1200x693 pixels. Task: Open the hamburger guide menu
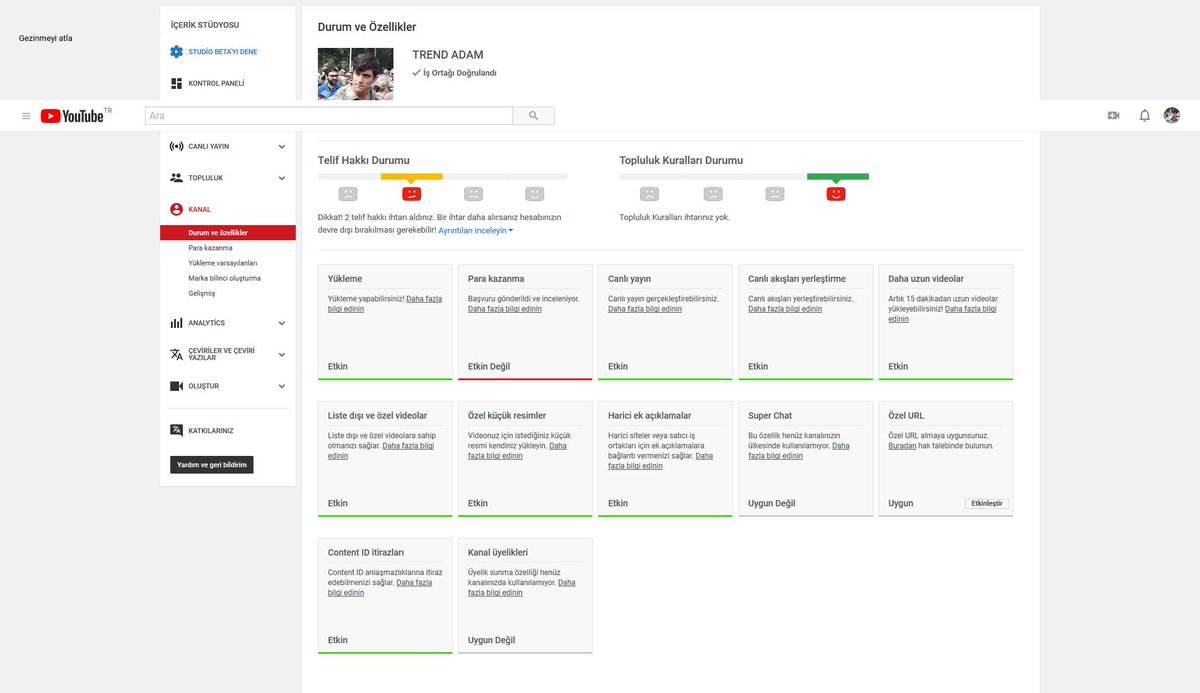(26, 116)
